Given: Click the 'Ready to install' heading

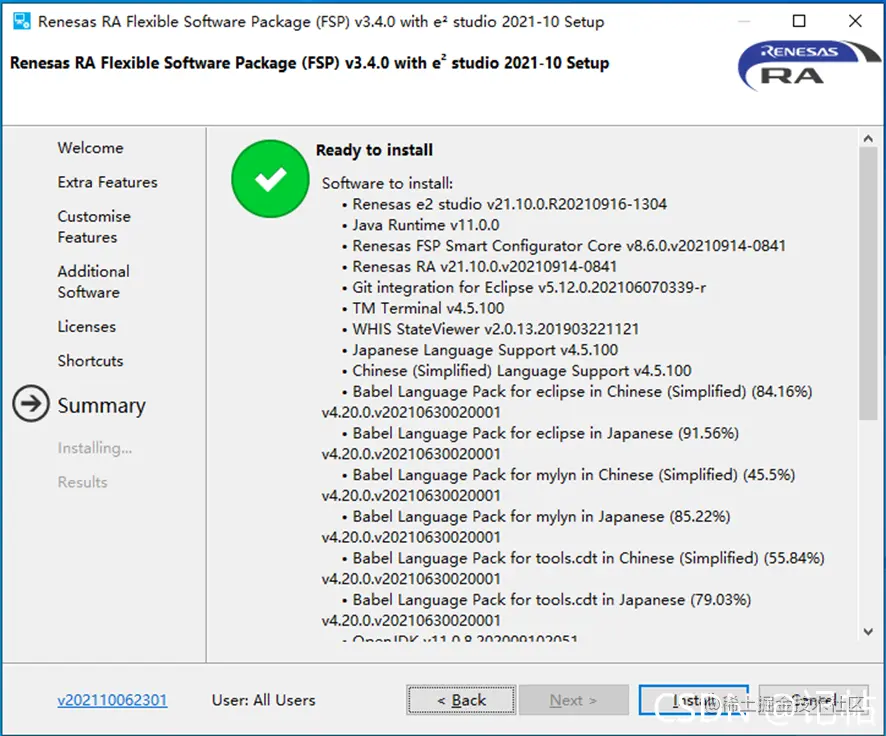Looking at the screenshot, I should point(374,150).
